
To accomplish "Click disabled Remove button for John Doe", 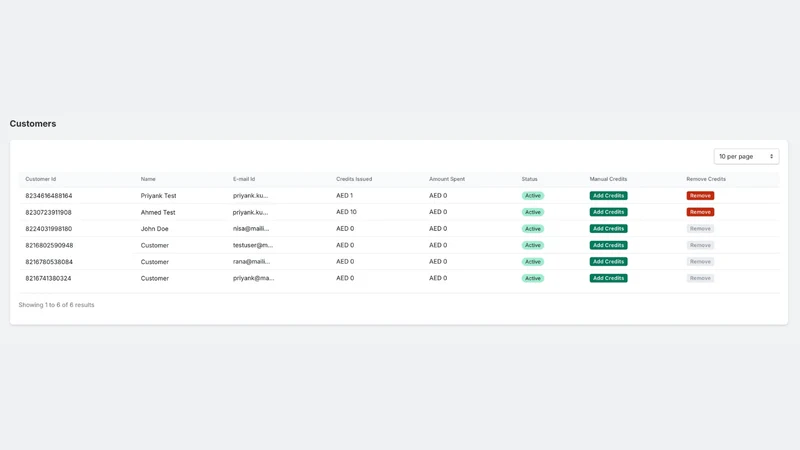I will [700, 229].
